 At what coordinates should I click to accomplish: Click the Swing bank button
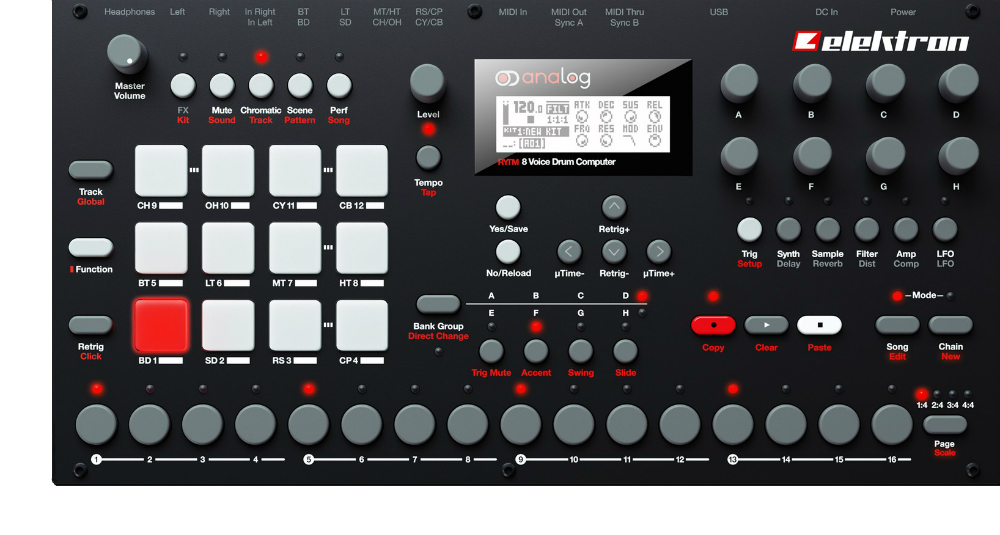coord(580,351)
